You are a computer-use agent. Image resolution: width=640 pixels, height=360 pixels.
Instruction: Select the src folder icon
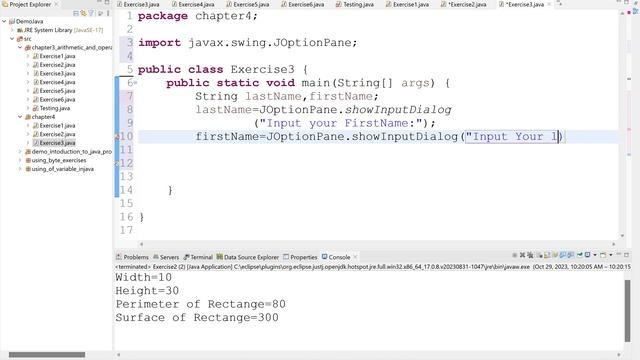pyautogui.click(x=20, y=39)
